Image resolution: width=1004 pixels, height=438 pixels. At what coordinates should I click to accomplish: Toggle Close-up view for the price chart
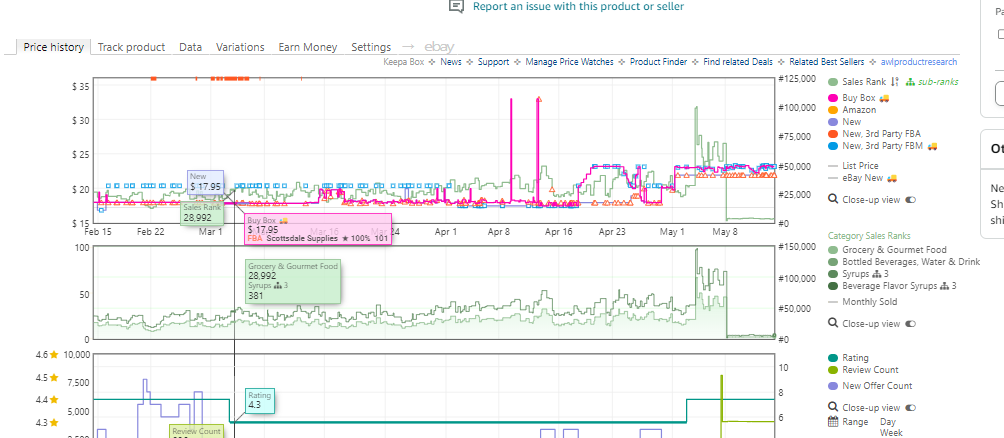click(911, 200)
